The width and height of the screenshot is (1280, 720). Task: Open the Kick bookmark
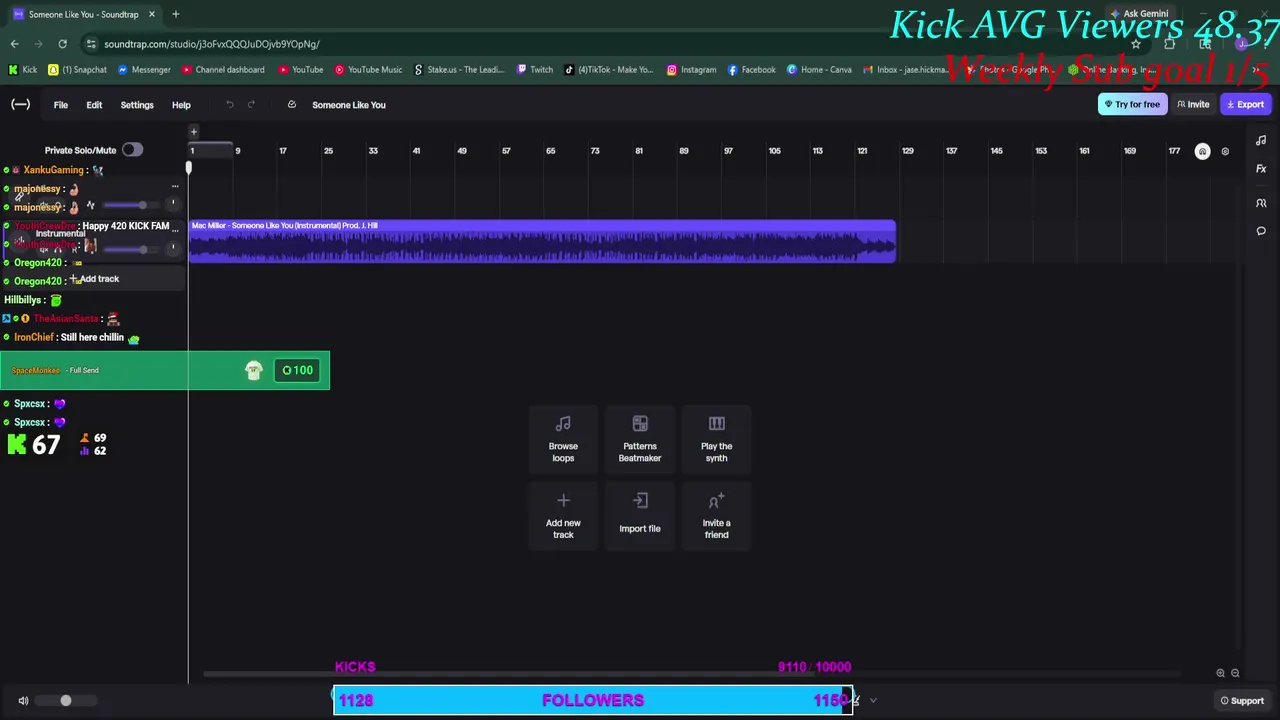(22, 70)
